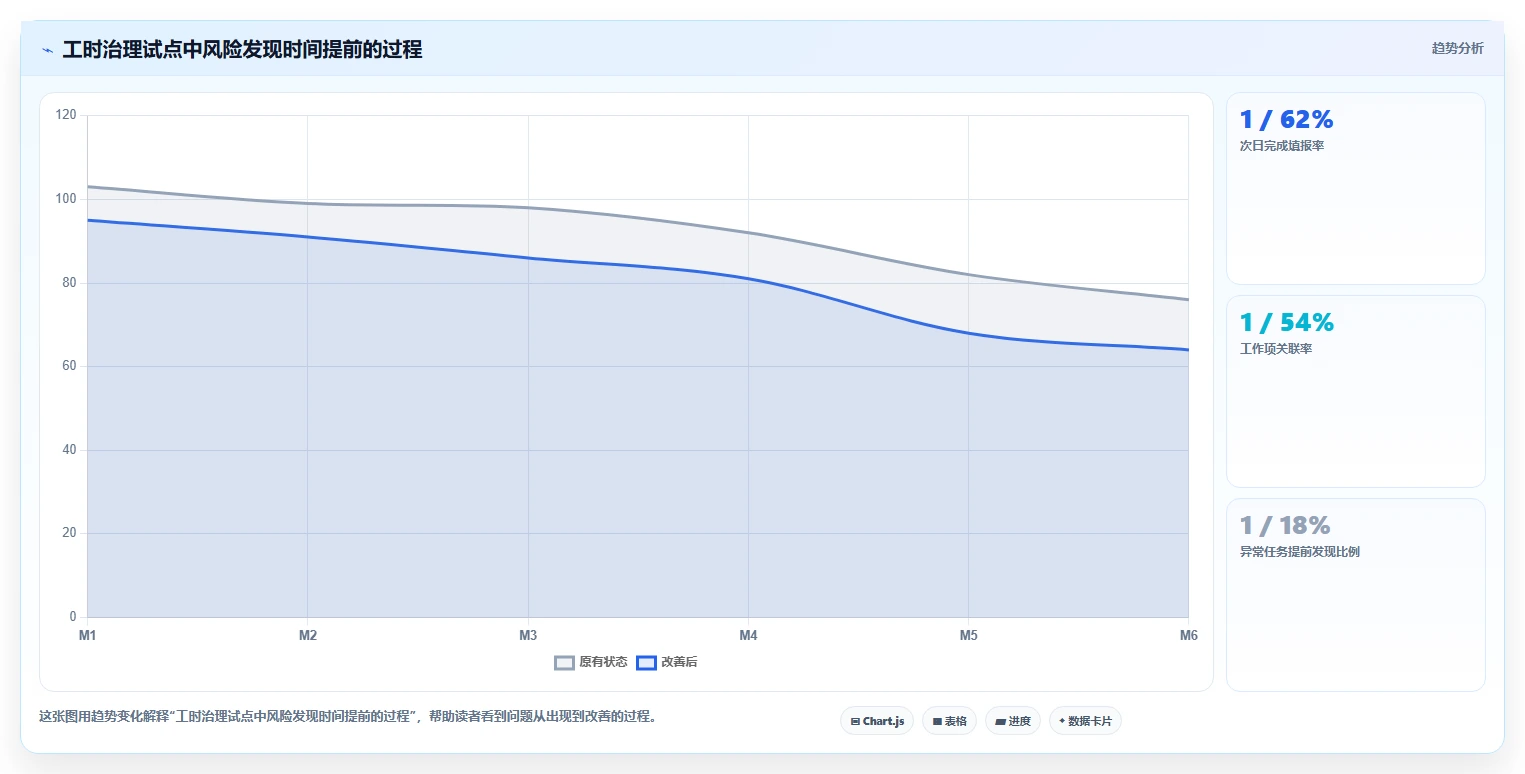This screenshot has height=774, width=1525.
Task: Click the Chart.js tag icon
Action: point(855,721)
